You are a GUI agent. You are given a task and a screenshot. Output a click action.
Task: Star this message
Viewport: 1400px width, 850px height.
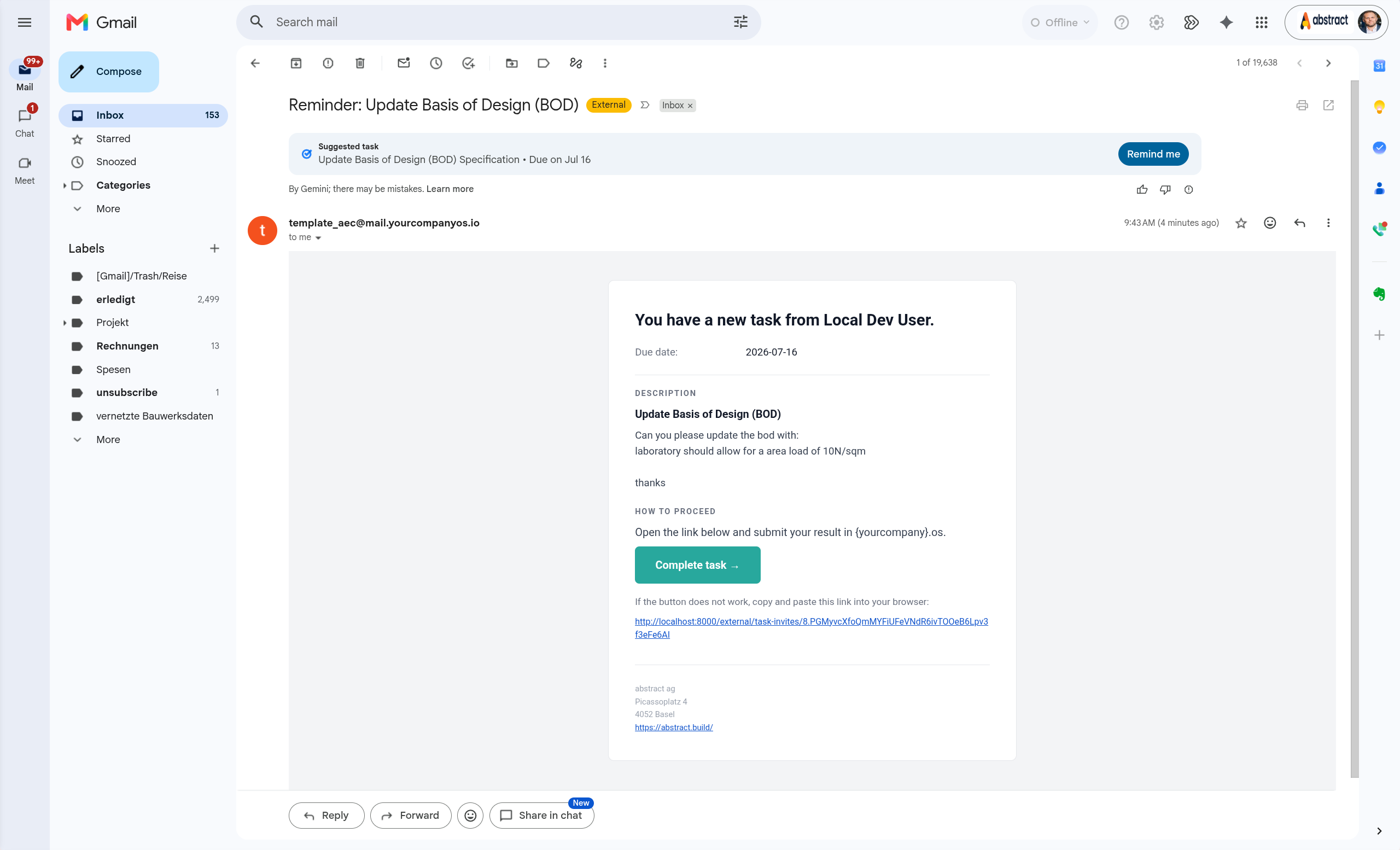1241,223
